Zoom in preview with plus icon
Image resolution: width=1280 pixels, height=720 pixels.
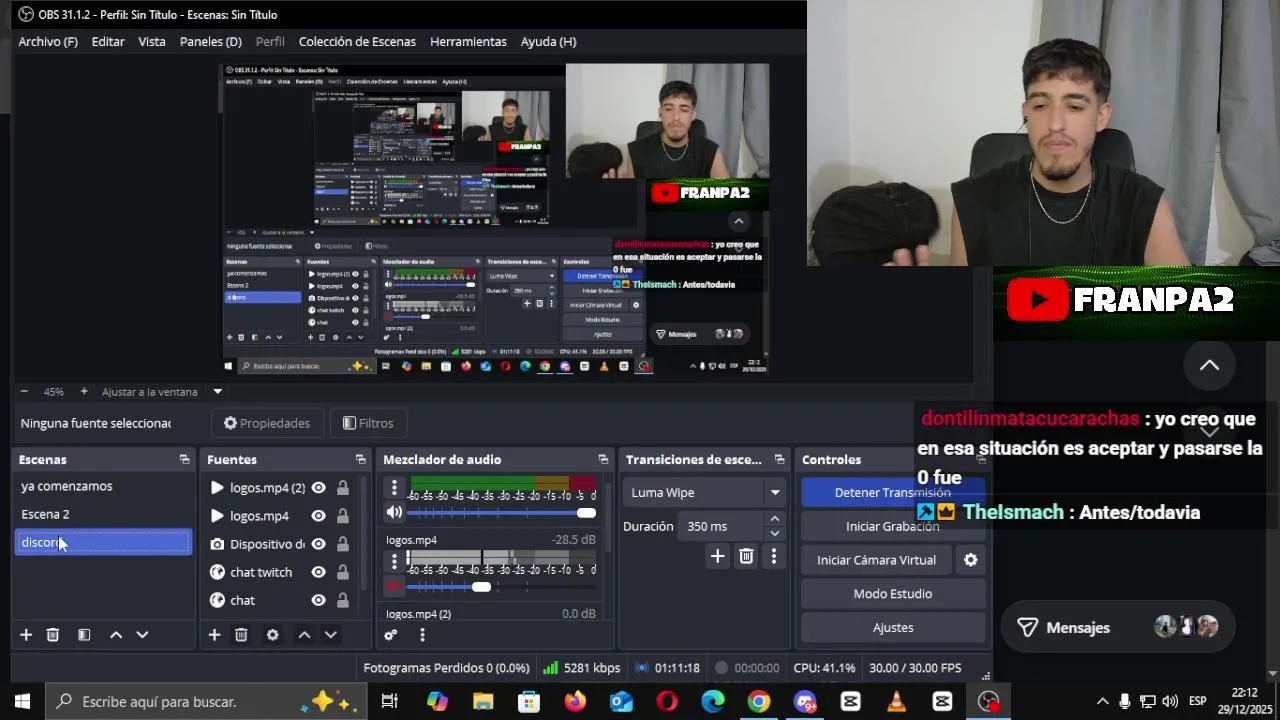pyautogui.click(x=84, y=391)
